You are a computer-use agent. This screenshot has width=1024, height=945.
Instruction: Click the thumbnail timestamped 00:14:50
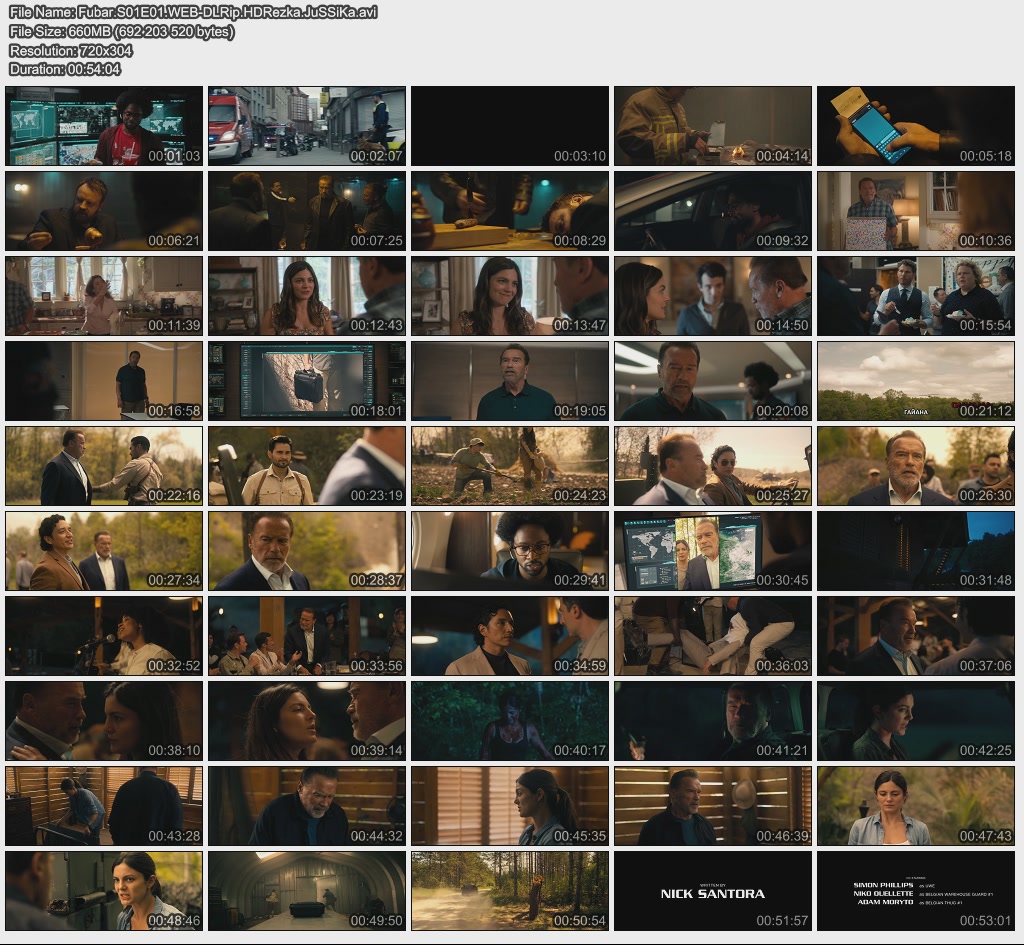click(713, 296)
